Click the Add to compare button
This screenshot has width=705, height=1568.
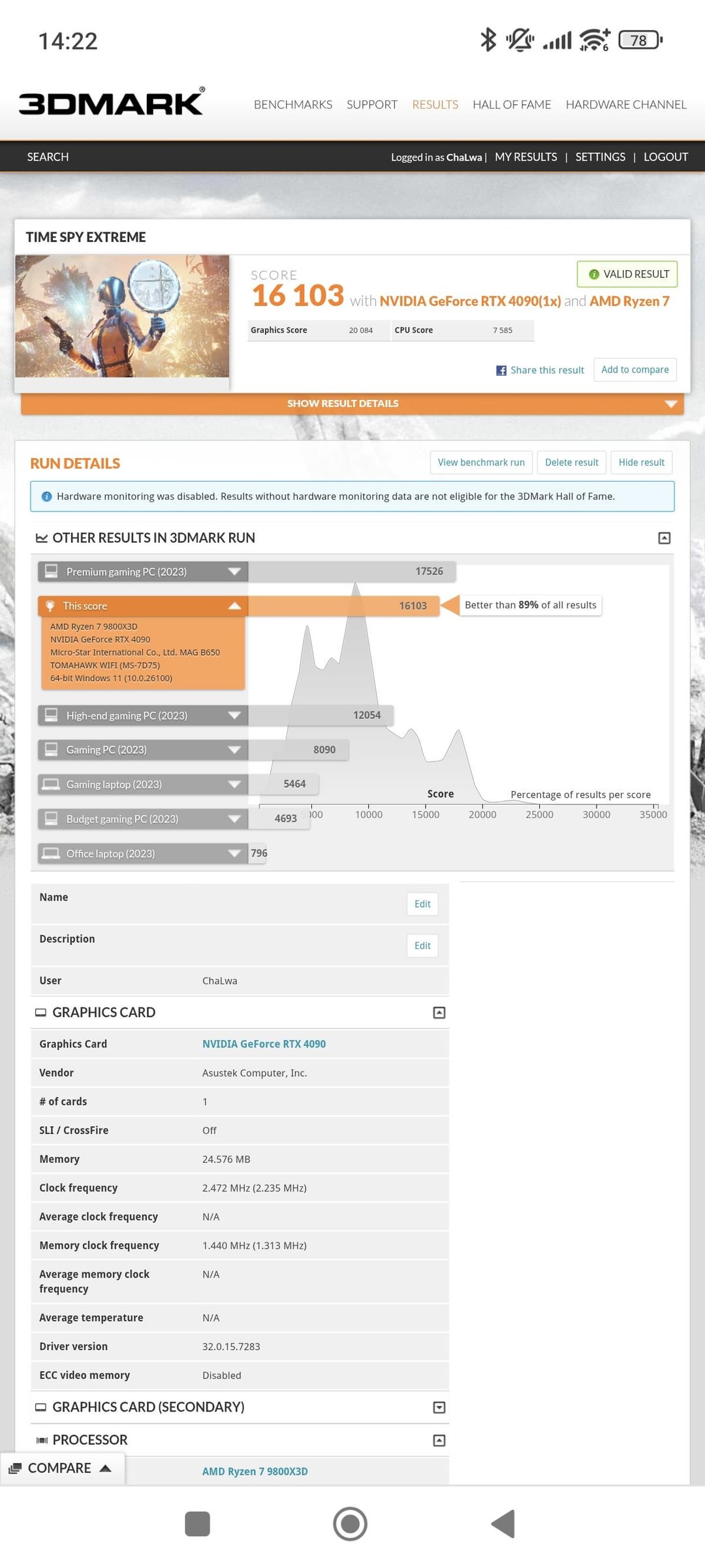click(x=635, y=370)
